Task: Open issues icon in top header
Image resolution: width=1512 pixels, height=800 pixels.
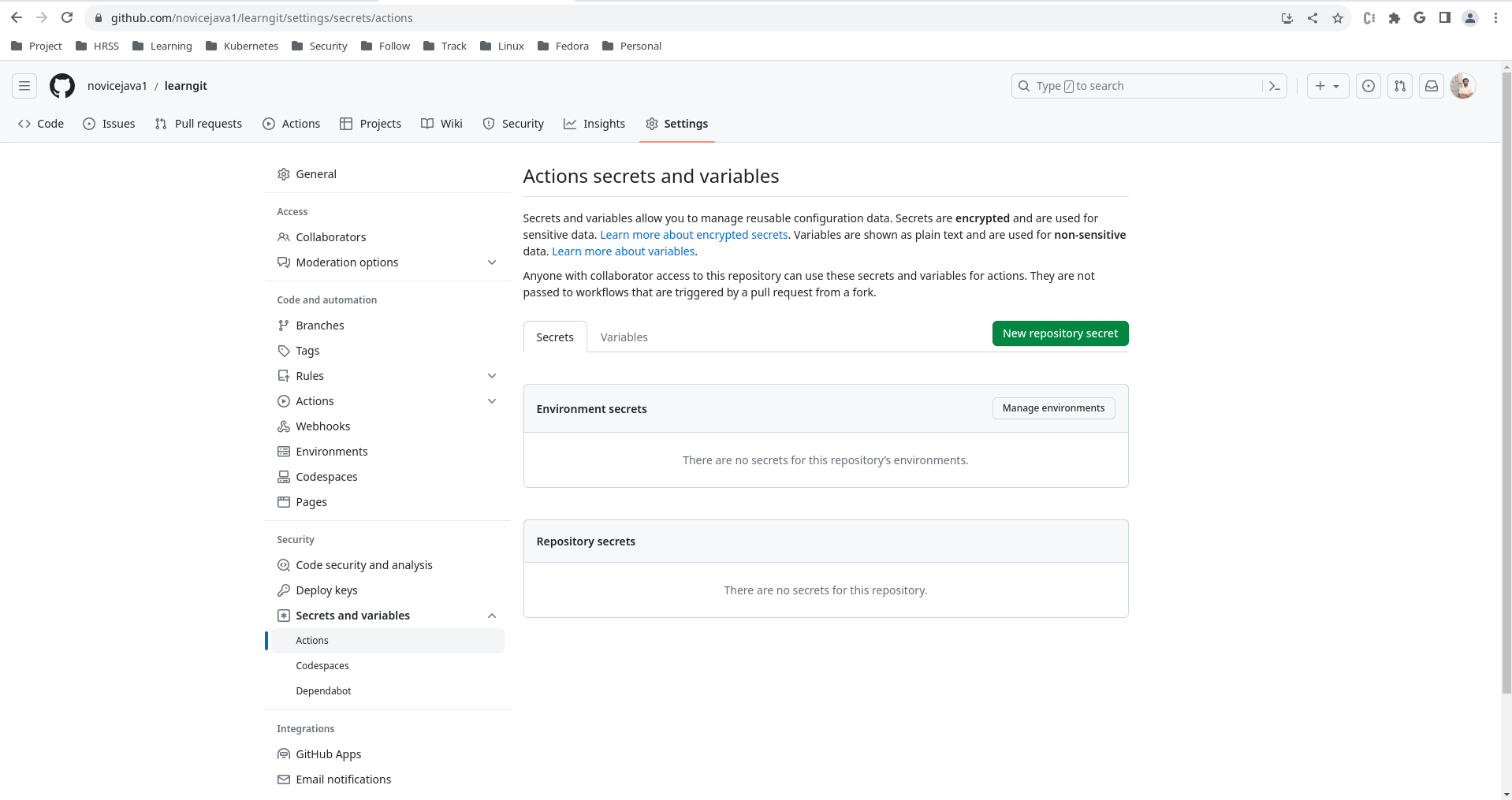Action: tap(1368, 86)
